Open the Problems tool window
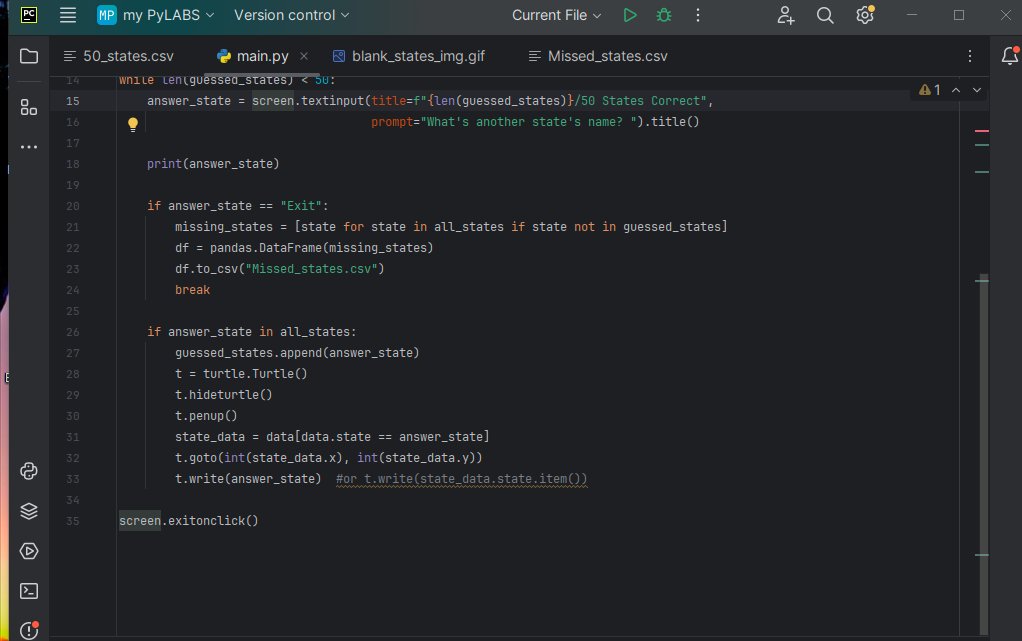The image size is (1022, 641). coord(29,630)
